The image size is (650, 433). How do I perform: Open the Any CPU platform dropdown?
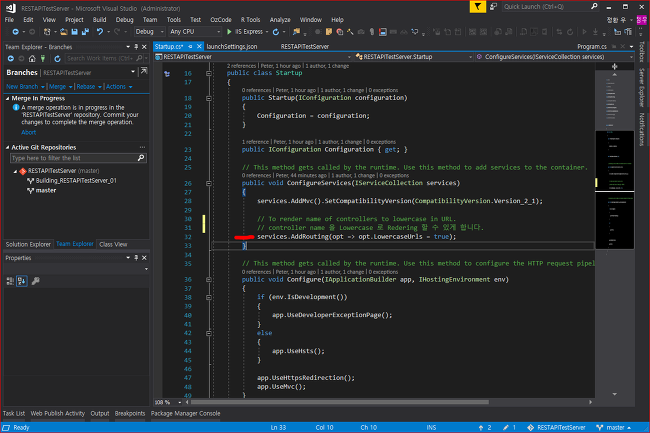[x=194, y=31]
